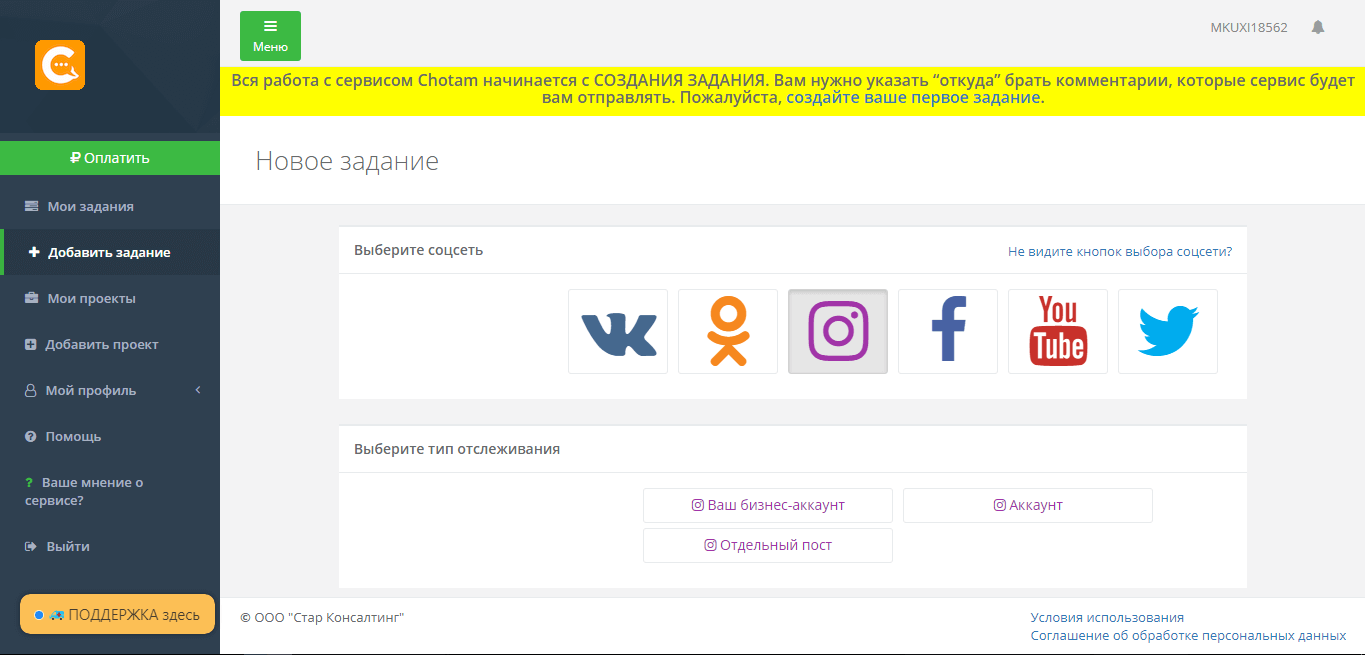Open Мои задания in the sidebar
The height and width of the screenshot is (655, 1365).
[90, 206]
